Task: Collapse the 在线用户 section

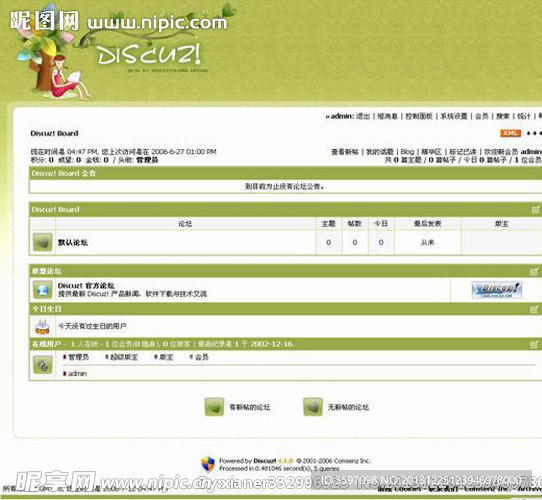Action: click(x=534, y=344)
